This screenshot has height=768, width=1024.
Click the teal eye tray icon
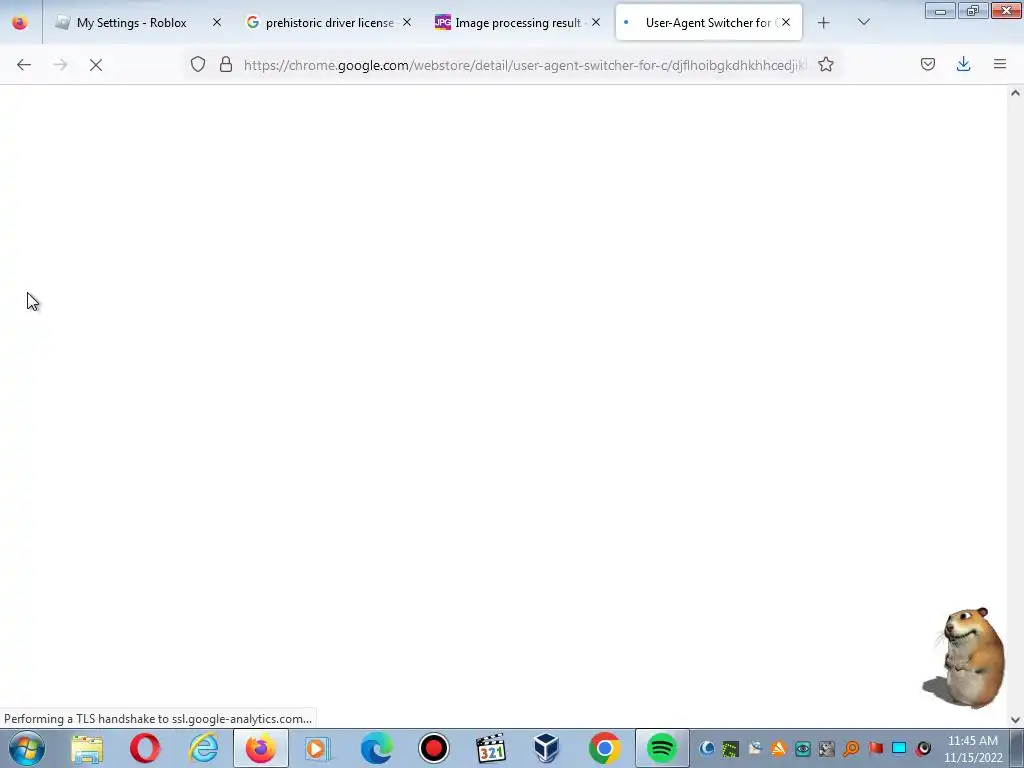[x=803, y=748]
